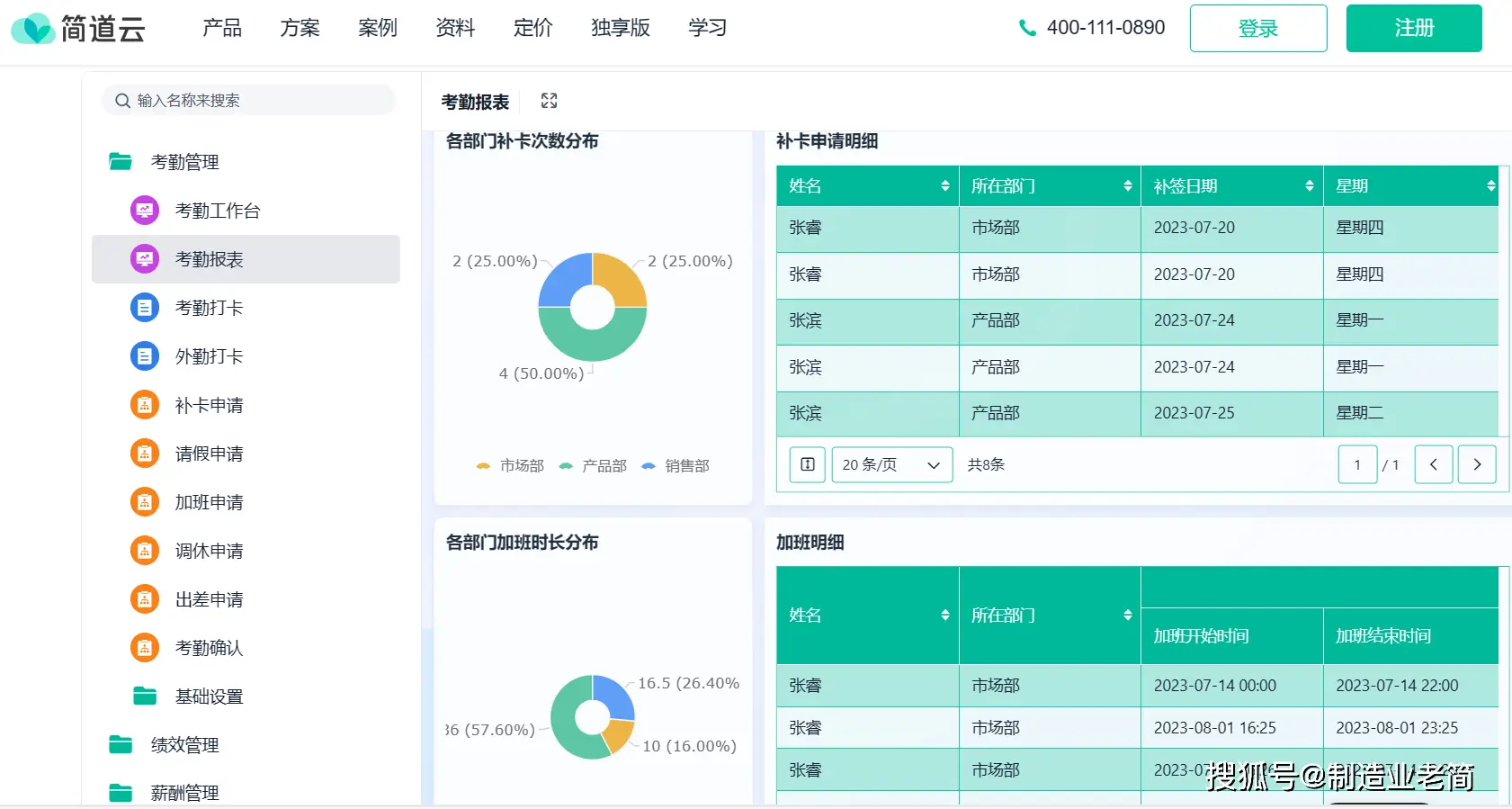Click the 简道云 logo icon
This screenshot has width=1512, height=809.
point(33,29)
